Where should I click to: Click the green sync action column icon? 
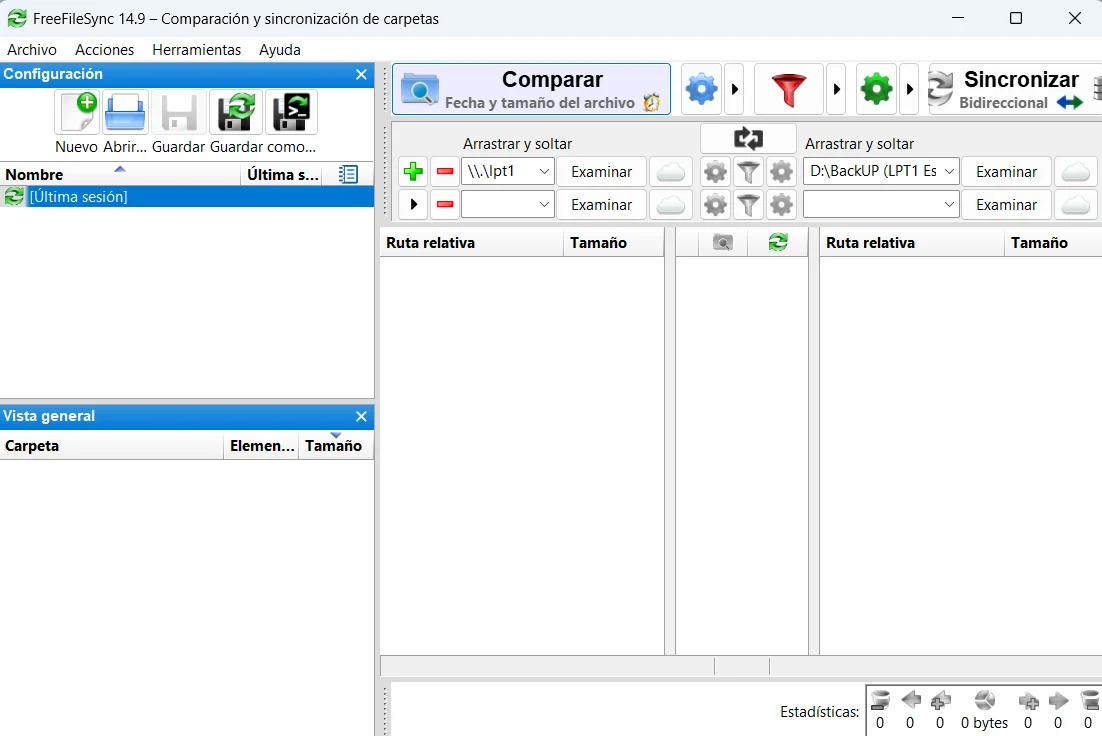tap(778, 243)
